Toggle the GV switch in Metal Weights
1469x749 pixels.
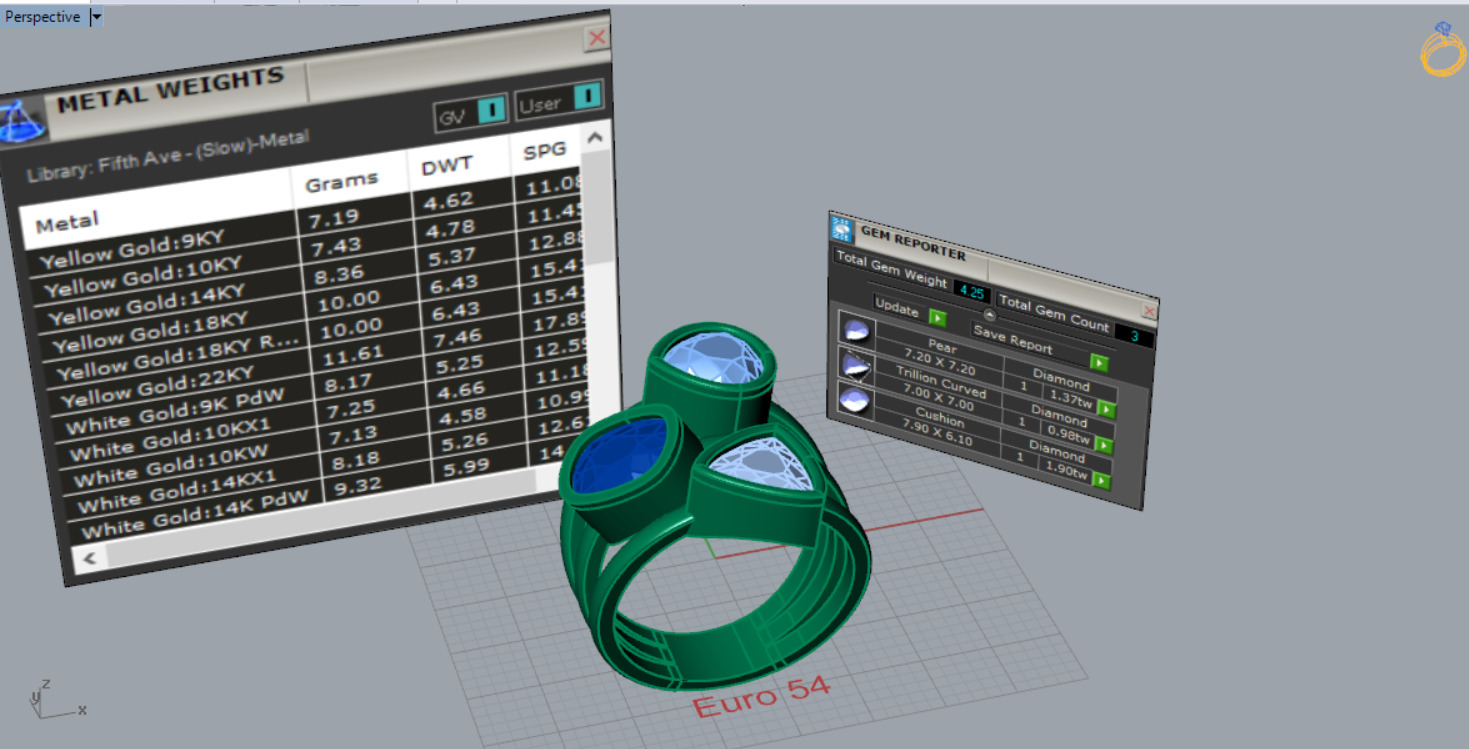coord(491,112)
